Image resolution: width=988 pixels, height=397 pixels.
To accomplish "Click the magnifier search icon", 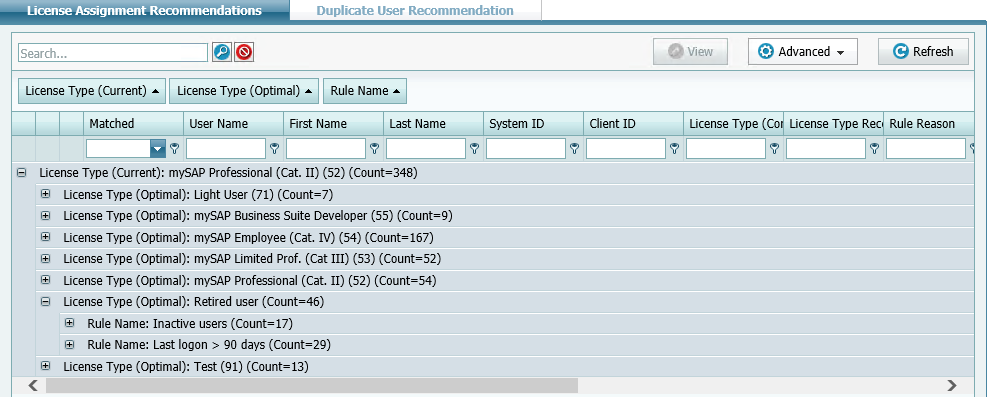I will click(221, 52).
